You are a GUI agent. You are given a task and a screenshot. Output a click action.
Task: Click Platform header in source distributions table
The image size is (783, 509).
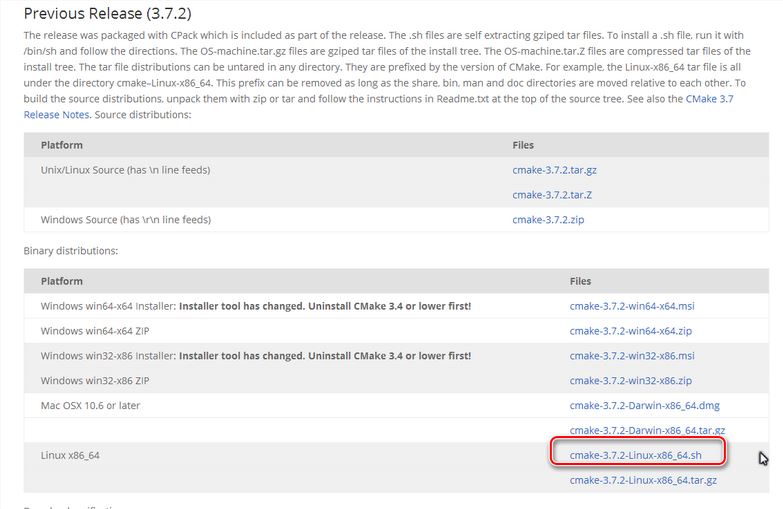click(x=61, y=145)
